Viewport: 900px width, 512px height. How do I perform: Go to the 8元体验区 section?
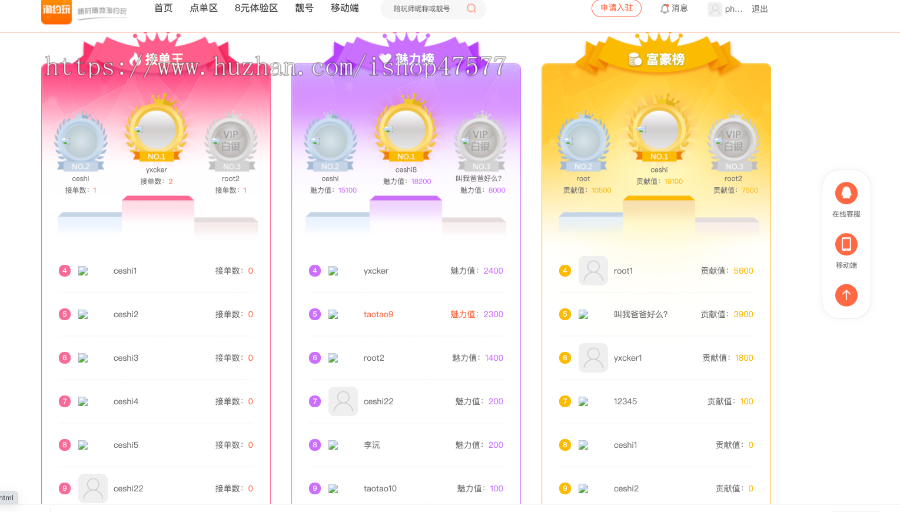(x=256, y=8)
